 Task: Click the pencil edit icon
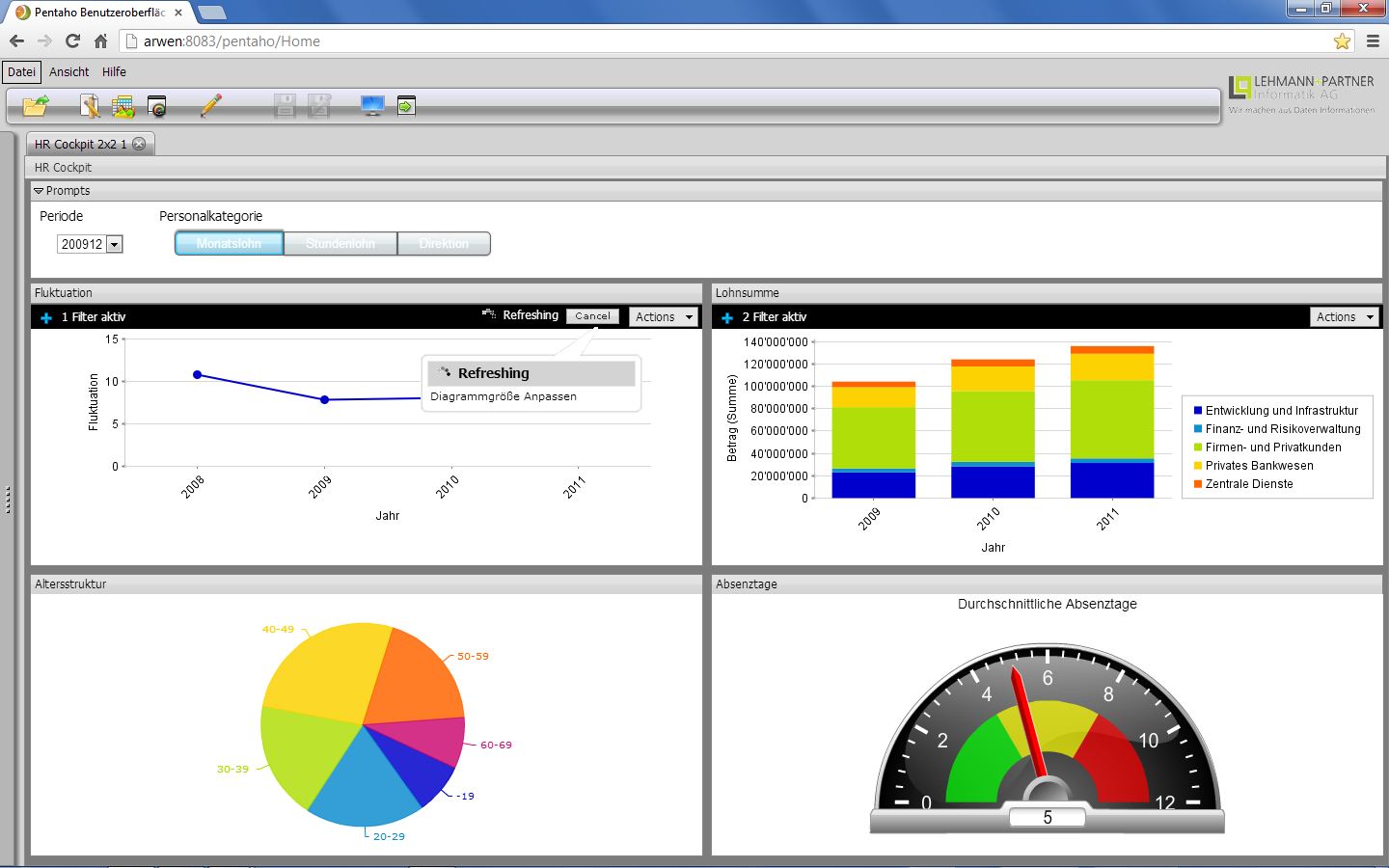point(211,105)
